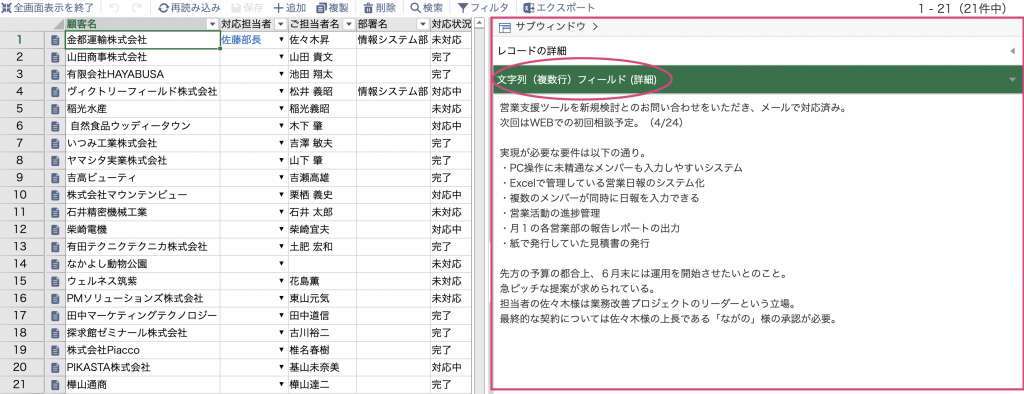Open record detail icon for 探求館ゼミナール株式会社
Image resolution: width=1024 pixels, height=394 pixels.
tap(56, 333)
